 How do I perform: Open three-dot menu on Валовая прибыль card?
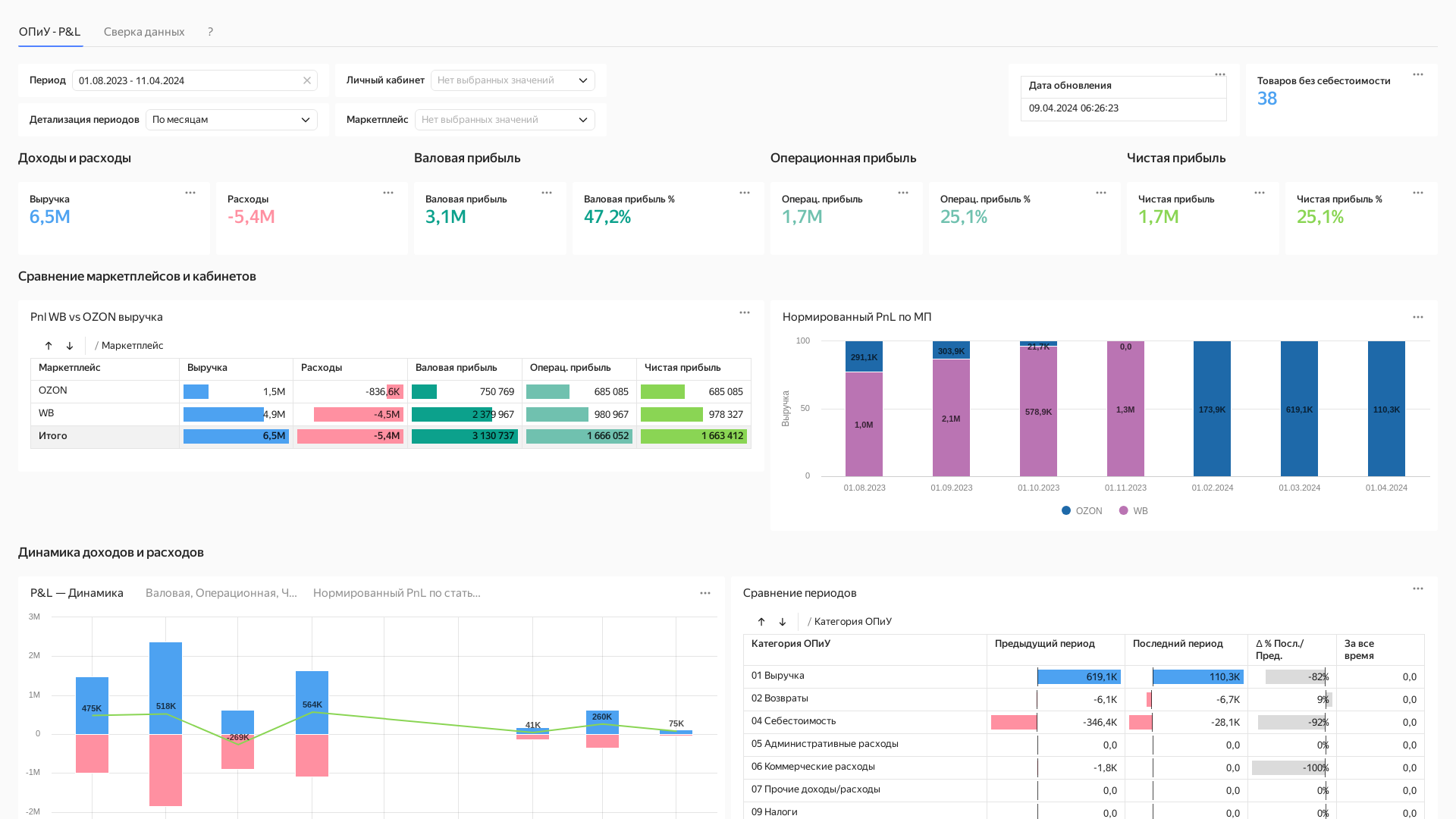pos(547,193)
